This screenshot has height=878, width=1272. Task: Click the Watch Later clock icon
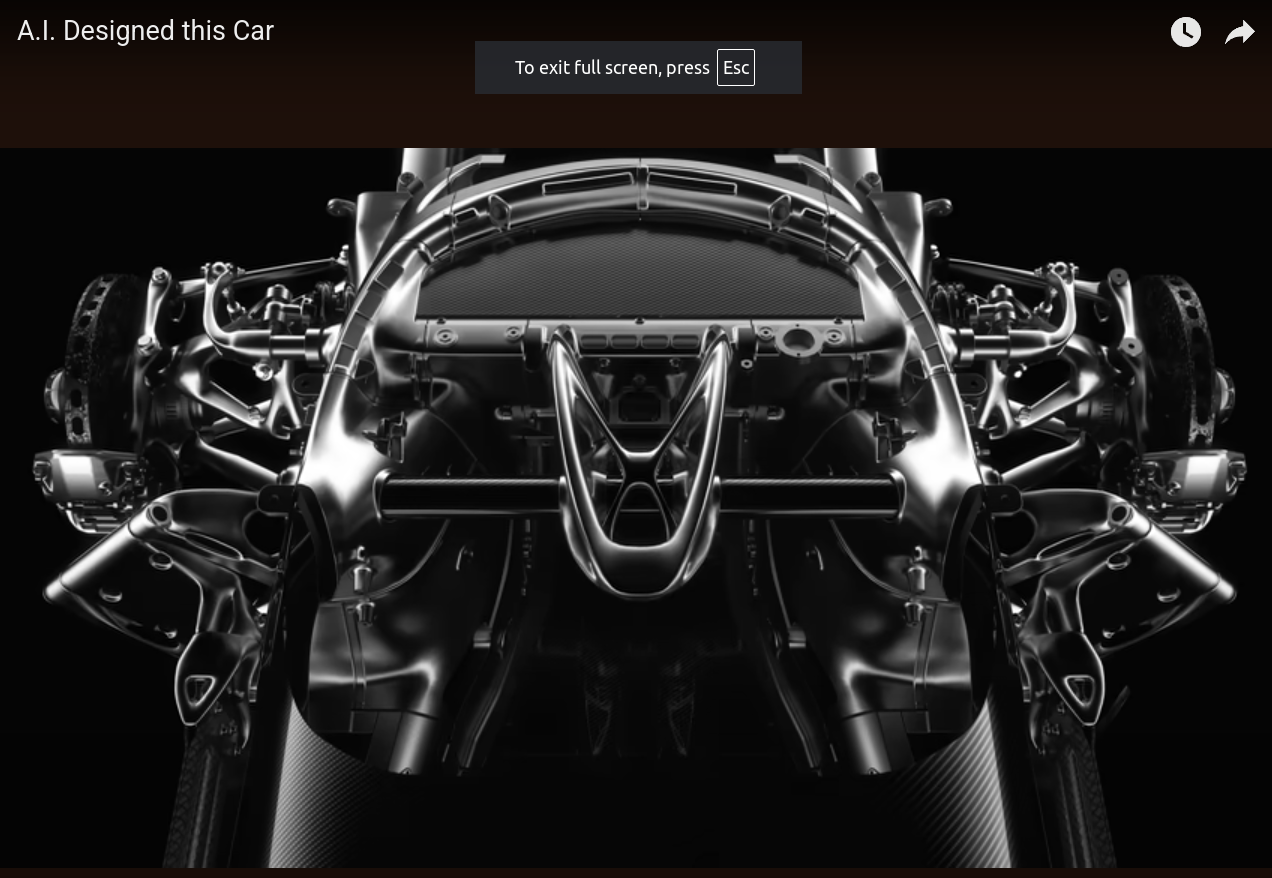click(x=1186, y=32)
